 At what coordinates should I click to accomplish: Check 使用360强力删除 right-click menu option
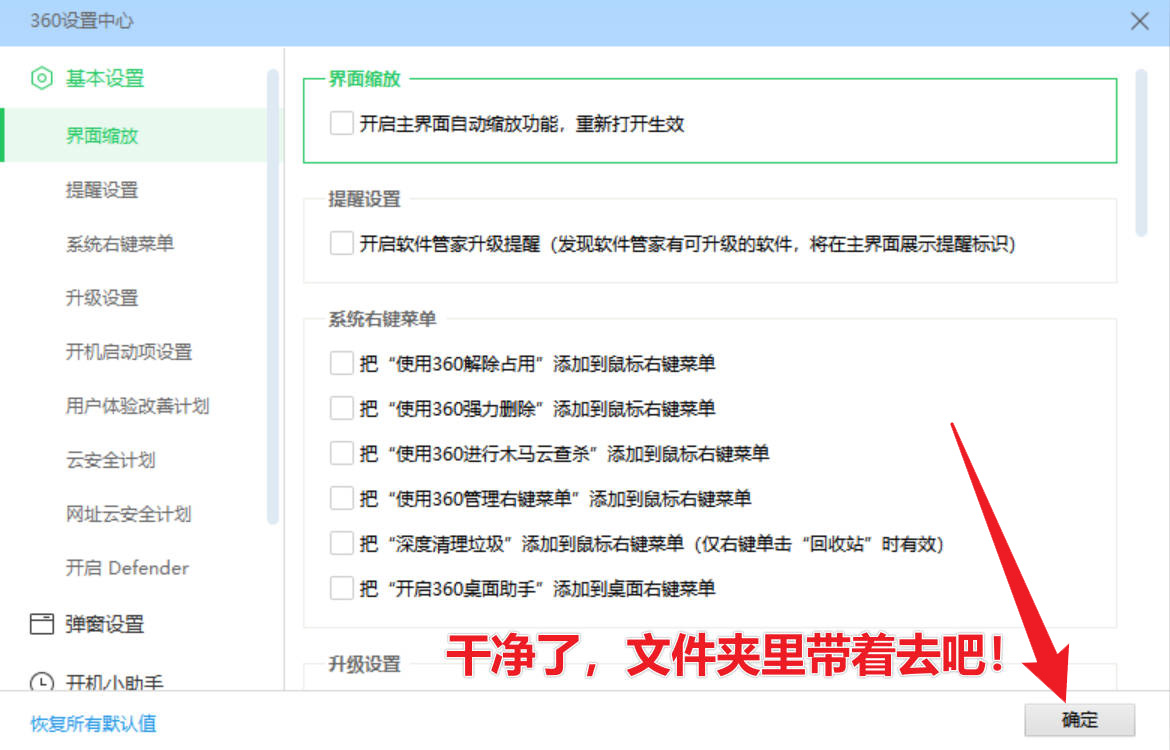[x=342, y=408]
